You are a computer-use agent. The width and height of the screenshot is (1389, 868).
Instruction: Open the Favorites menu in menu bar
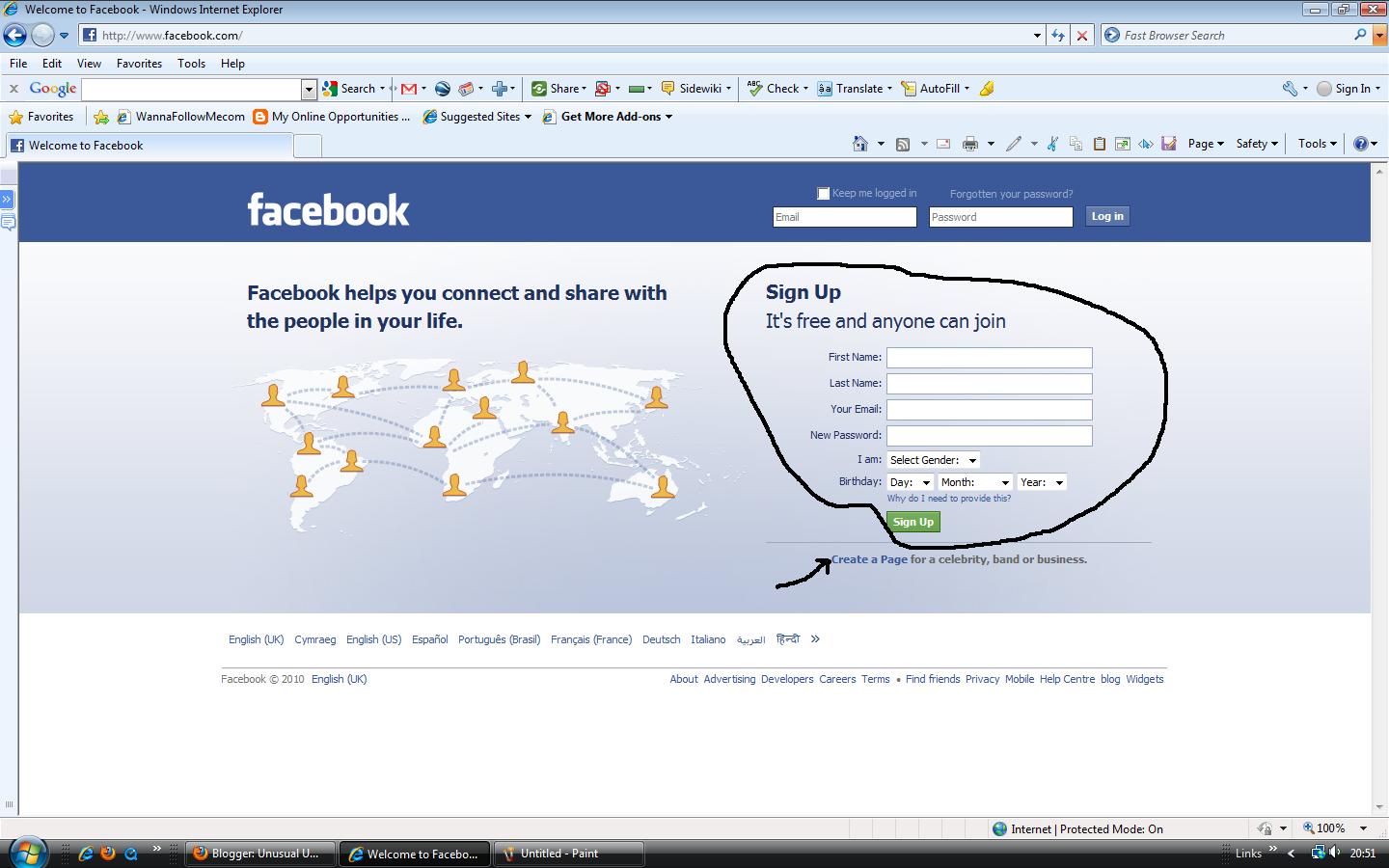139,64
